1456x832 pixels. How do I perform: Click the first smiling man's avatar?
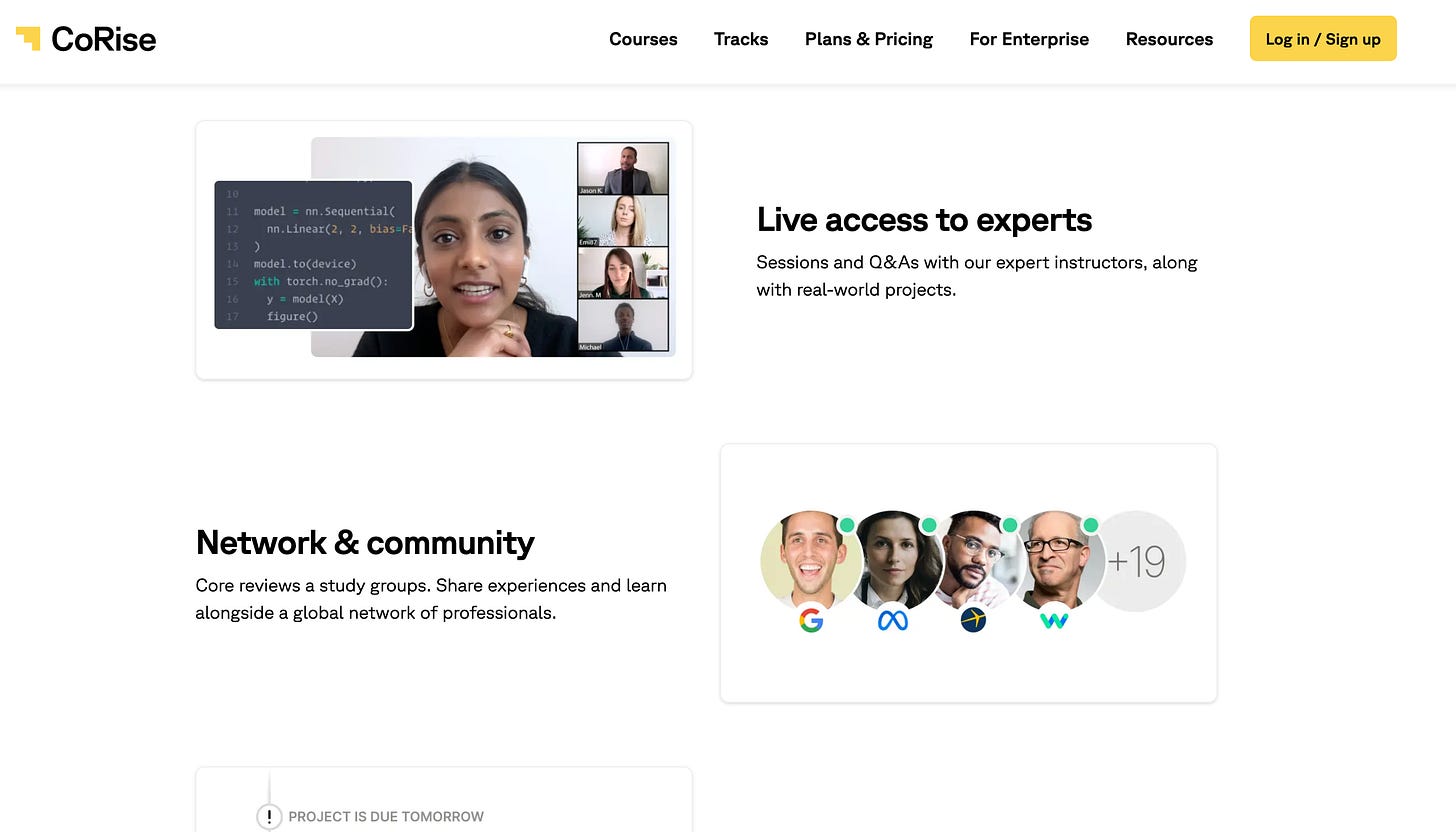[809, 561]
